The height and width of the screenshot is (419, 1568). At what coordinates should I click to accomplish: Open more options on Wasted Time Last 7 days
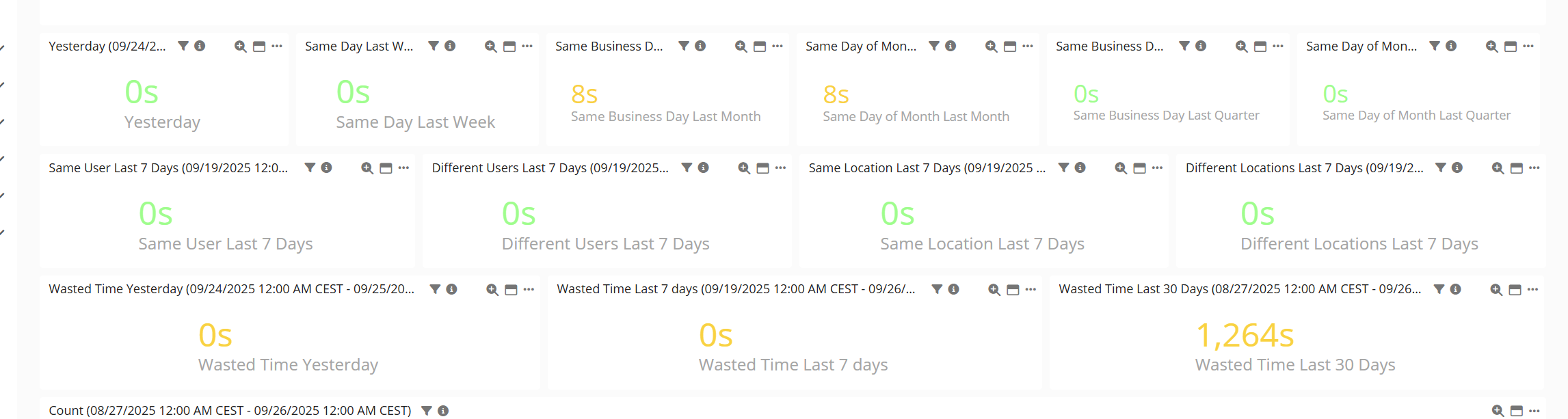tap(1031, 289)
